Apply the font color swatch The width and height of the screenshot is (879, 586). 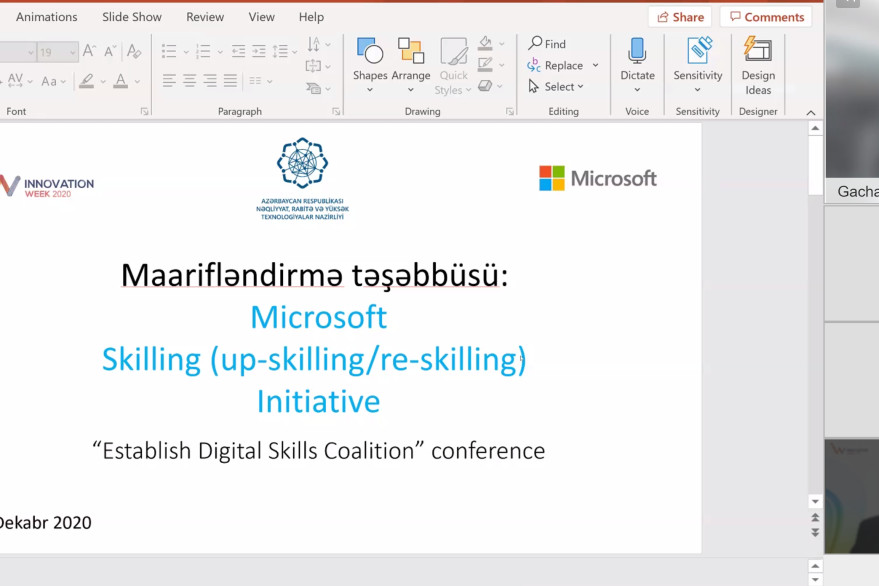(x=121, y=81)
